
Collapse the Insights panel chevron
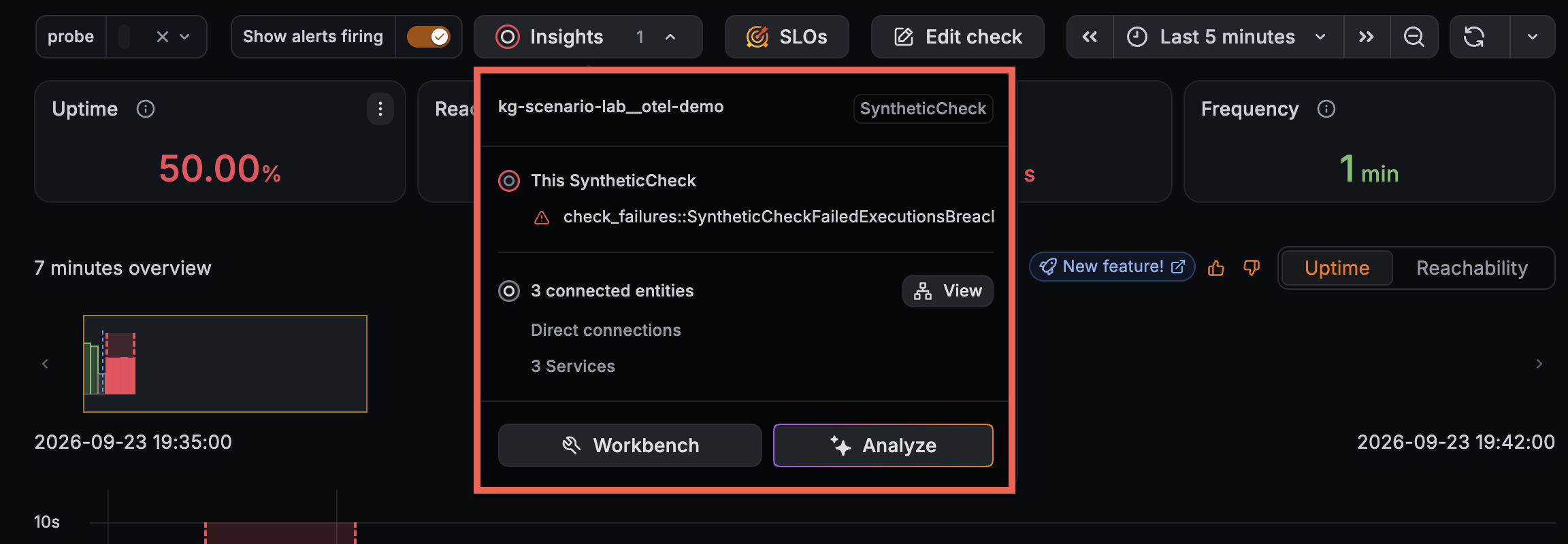coord(670,37)
